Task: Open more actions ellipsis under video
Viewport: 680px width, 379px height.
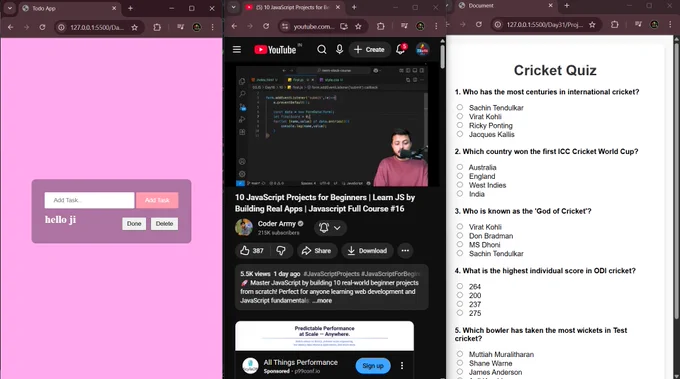Action: point(405,251)
